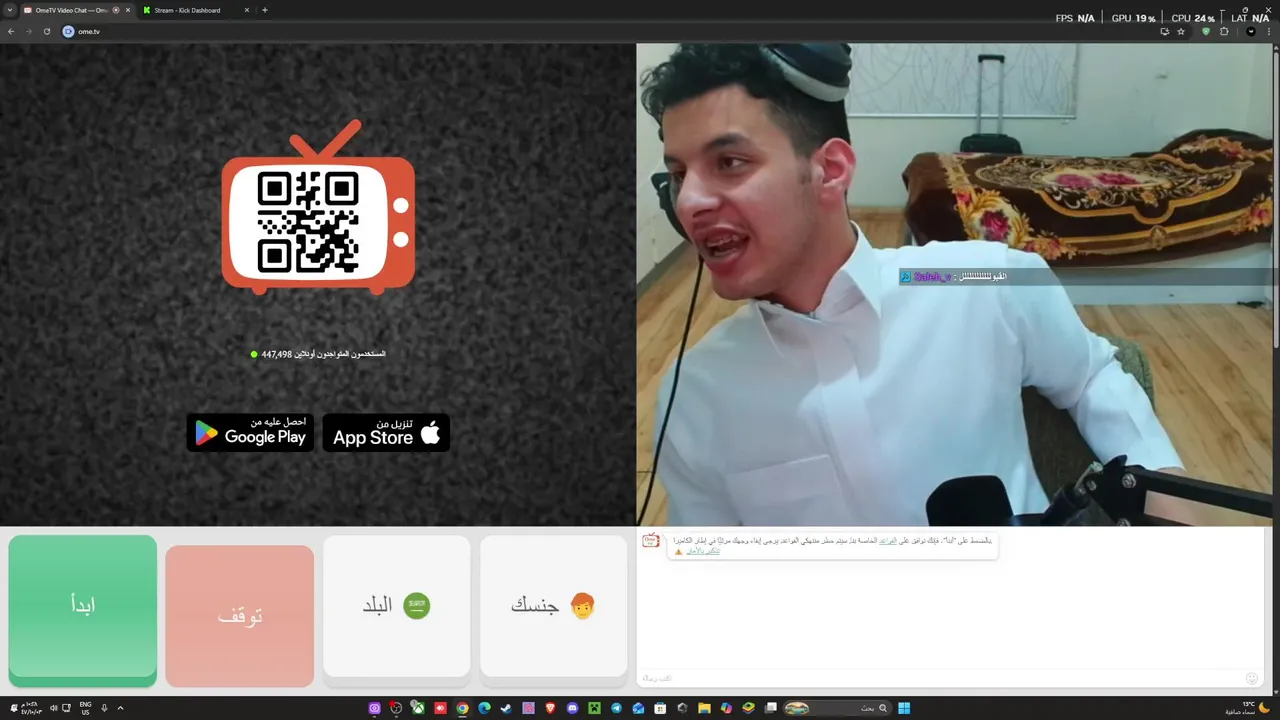Open the tab search dropdown arrow

(x=10, y=10)
